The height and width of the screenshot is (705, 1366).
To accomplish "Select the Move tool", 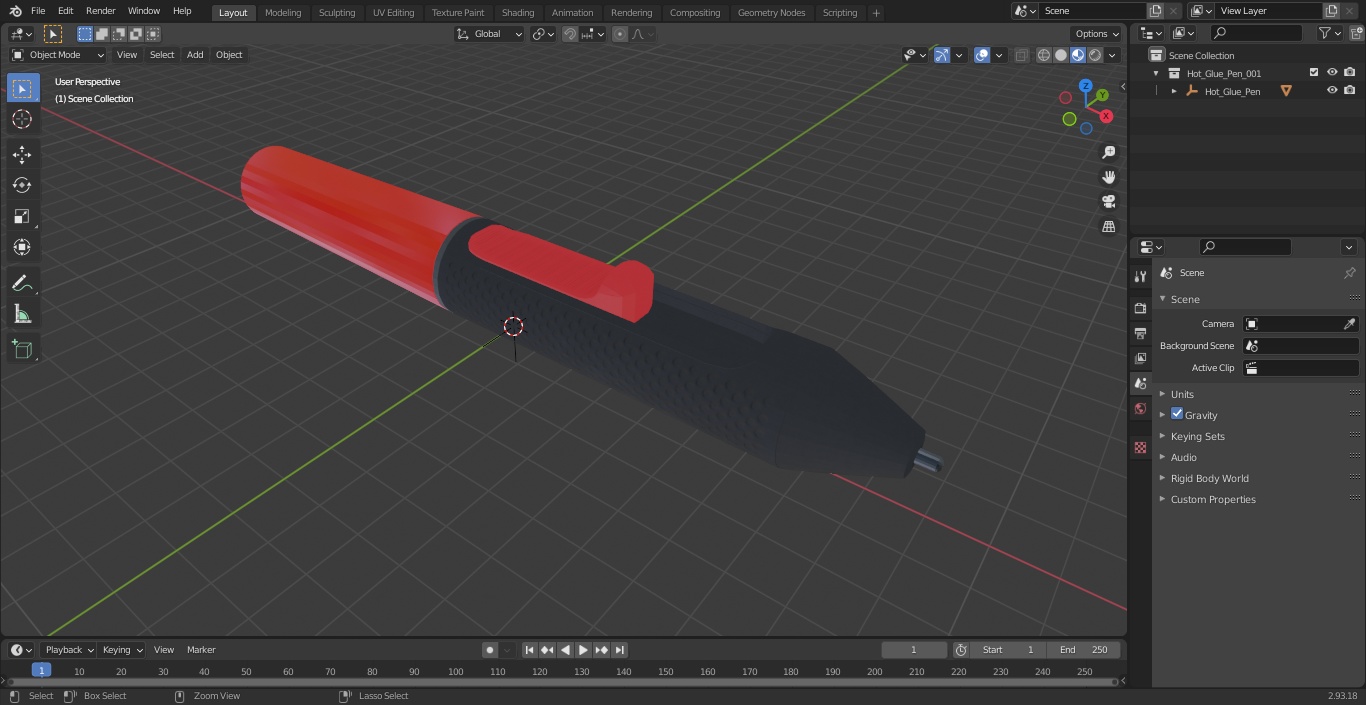I will click(22, 154).
